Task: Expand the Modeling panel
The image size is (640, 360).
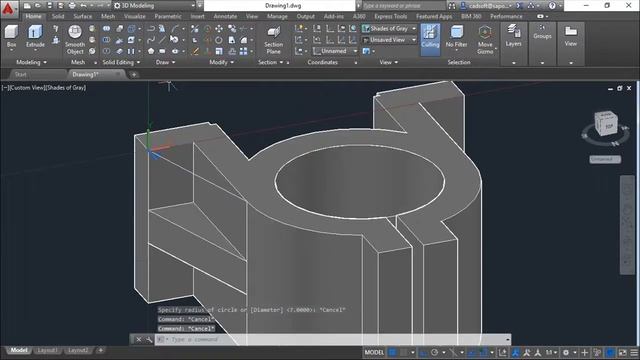Action: point(31,62)
